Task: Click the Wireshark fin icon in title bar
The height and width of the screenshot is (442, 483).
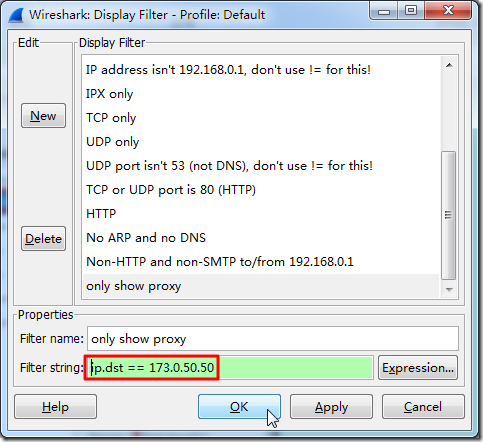Action: click(x=16, y=15)
